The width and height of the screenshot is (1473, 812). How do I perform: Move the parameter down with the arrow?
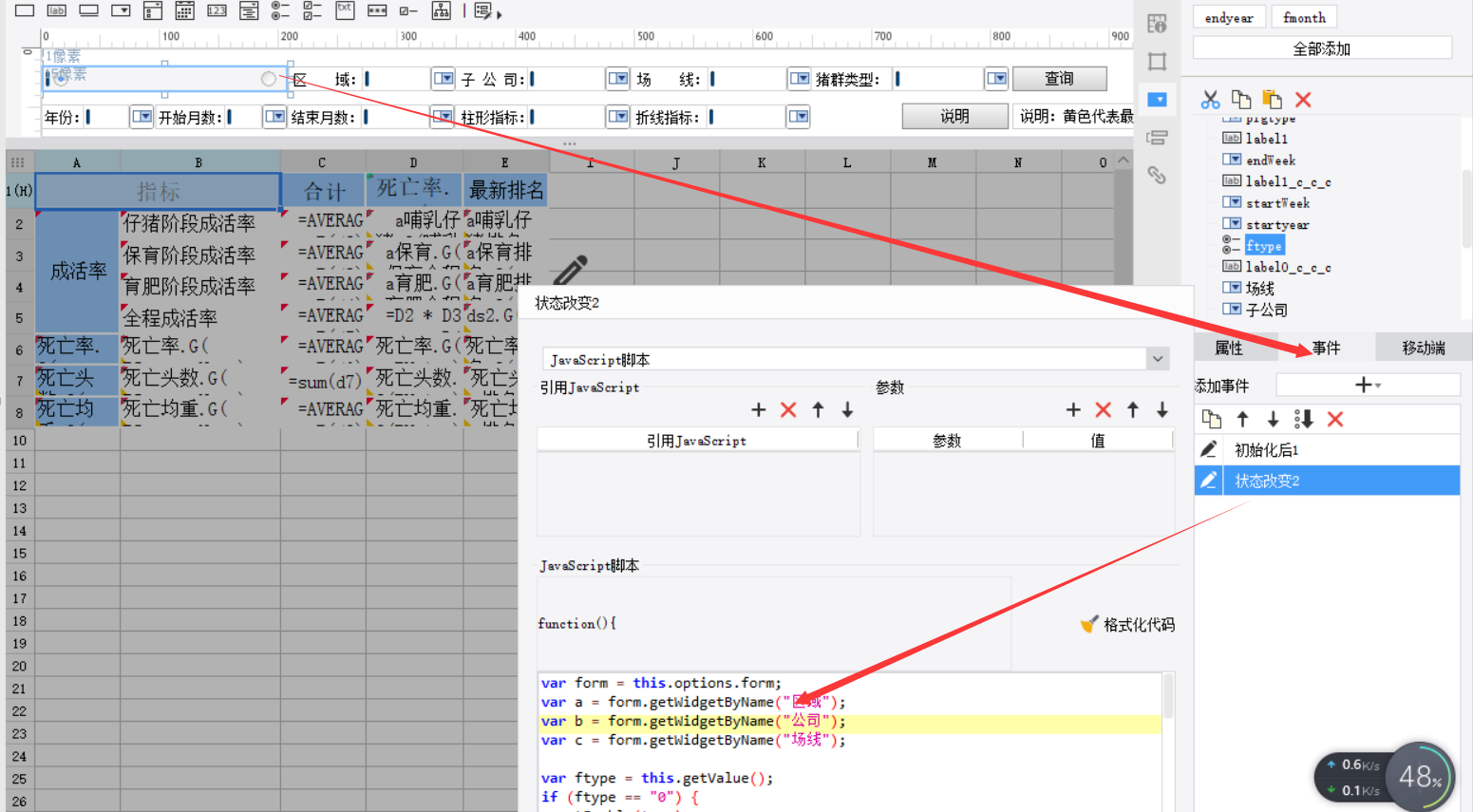pyautogui.click(x=1162, y=409)
